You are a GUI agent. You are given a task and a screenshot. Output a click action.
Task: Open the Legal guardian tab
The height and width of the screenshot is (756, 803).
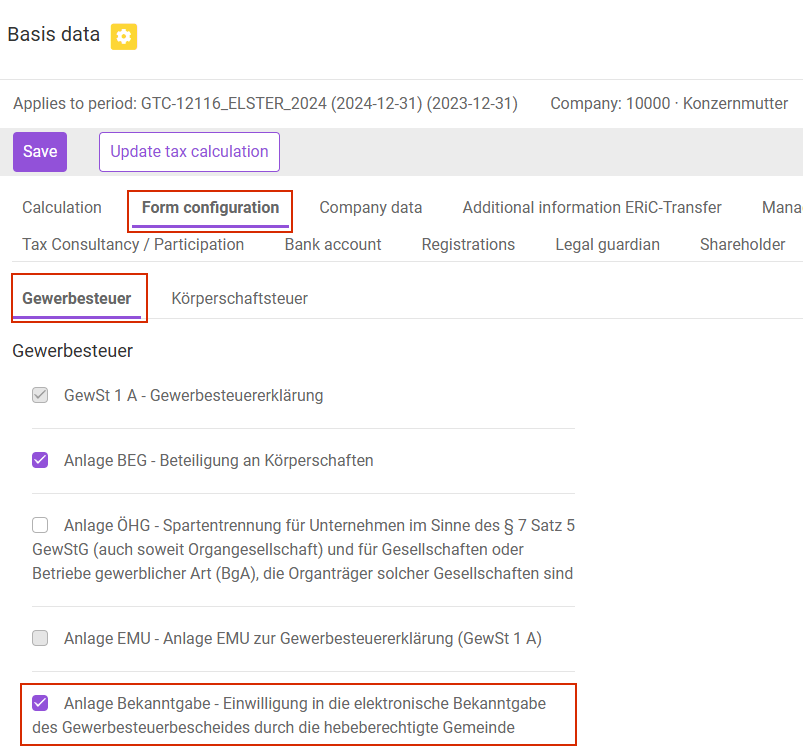tap(607, 244)
